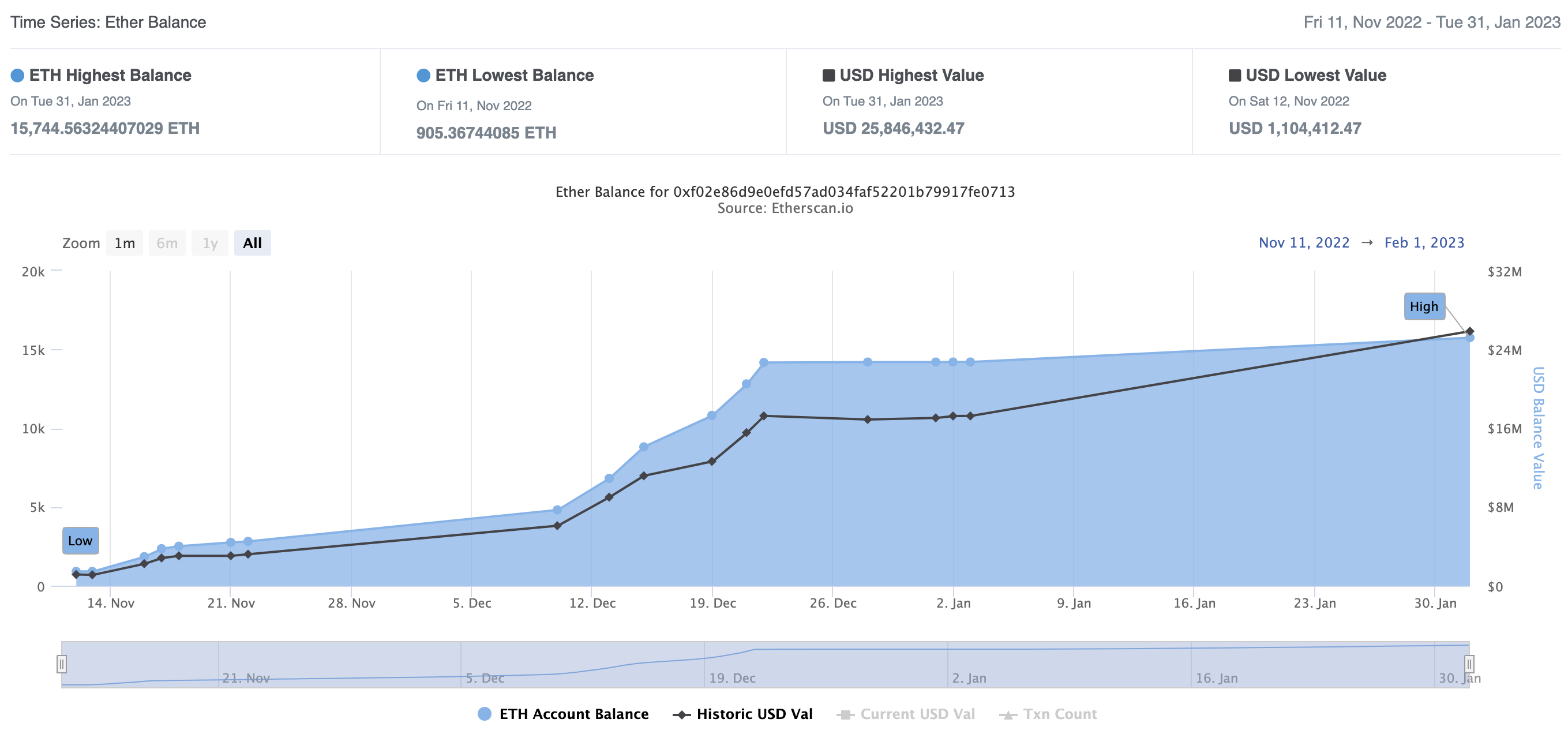The image size is (1568, 734).
Task: Click the Nov 11, 2022 start date
Action: click(1303, 243)
